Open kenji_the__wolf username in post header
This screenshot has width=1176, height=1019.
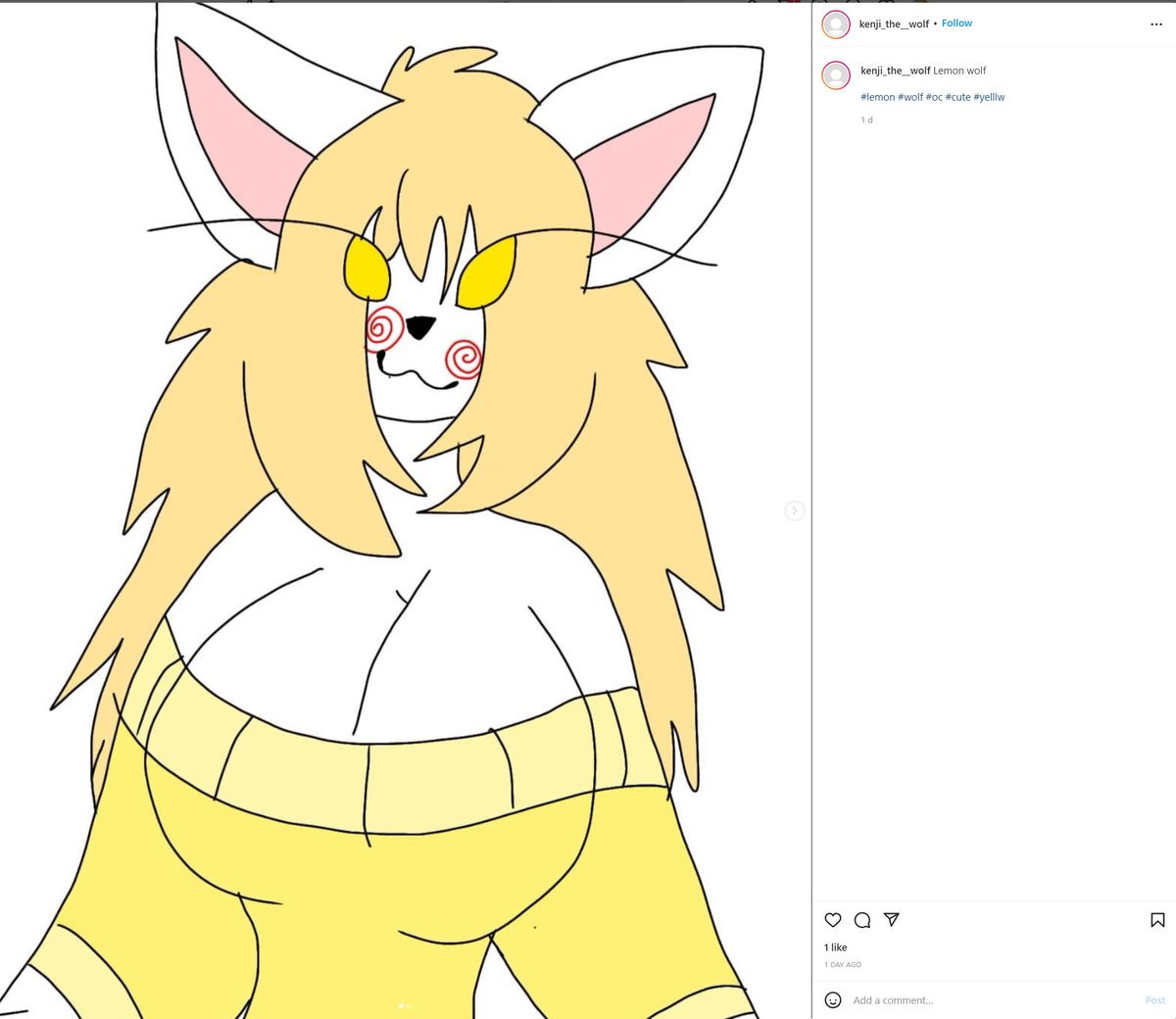point(894,24)
